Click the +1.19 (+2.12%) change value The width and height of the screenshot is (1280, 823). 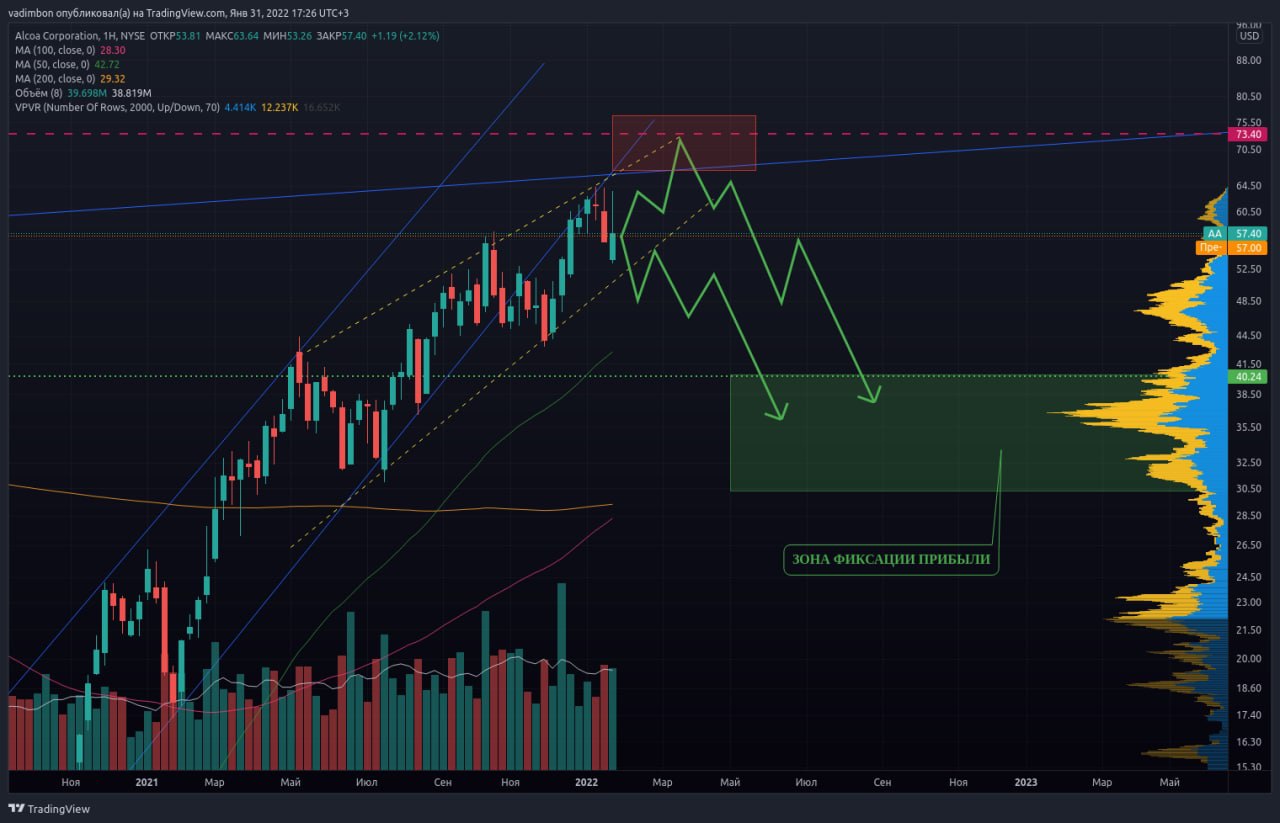pos(405,35)
